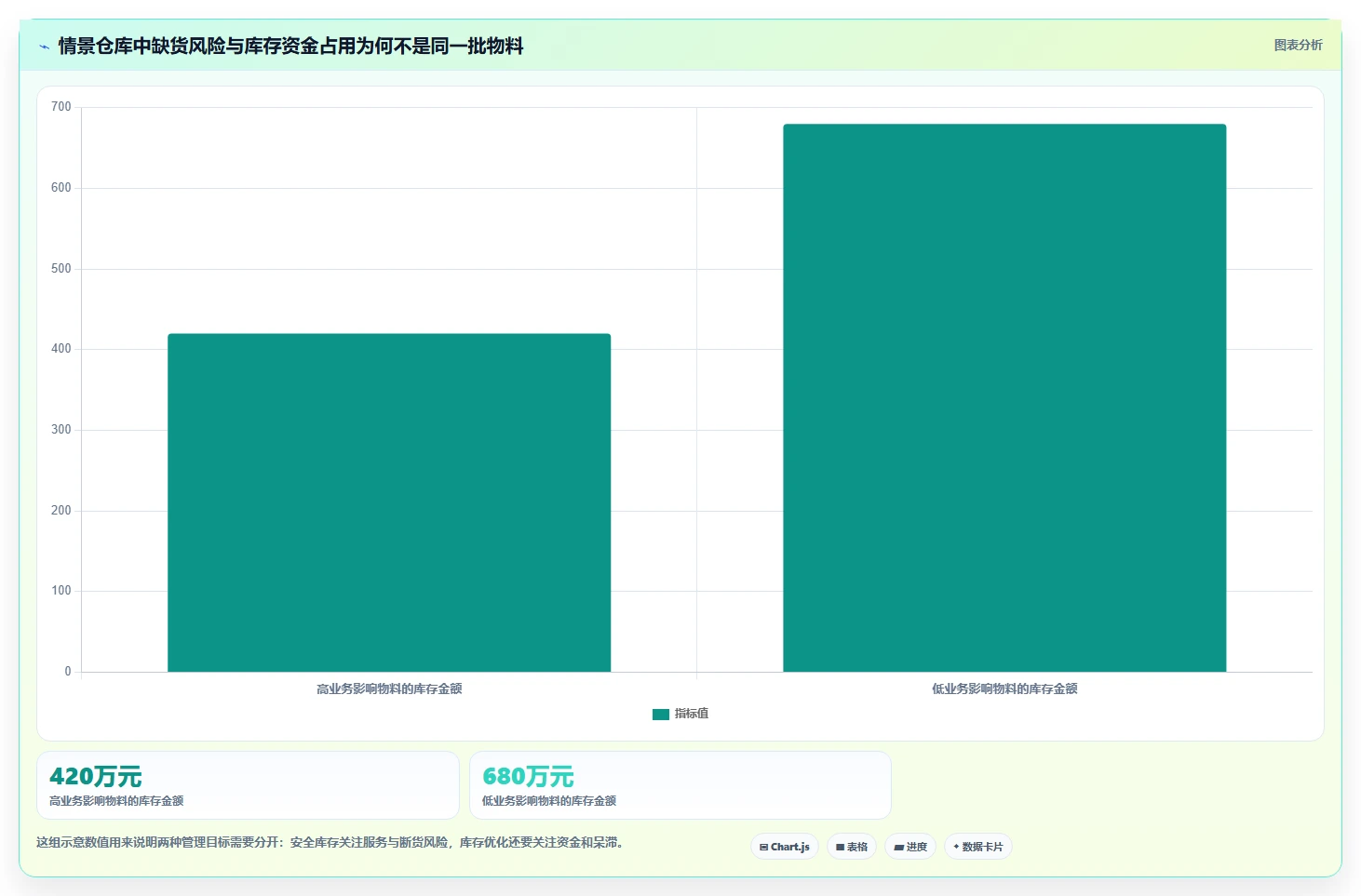The width and height of the screenshot is (1361, 896).
Task: Click the y-axis value 400
Action: point(61,349)
